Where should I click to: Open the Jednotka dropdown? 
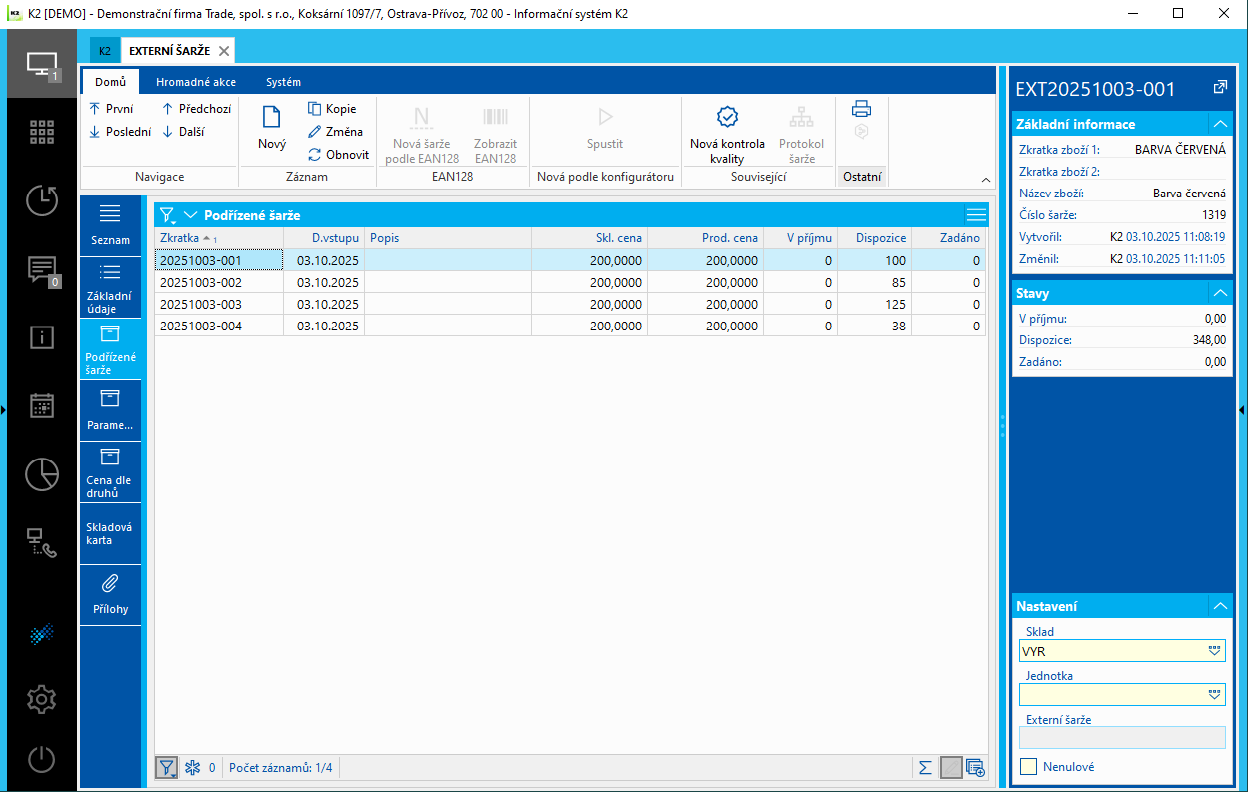(x=1215, y=695)
